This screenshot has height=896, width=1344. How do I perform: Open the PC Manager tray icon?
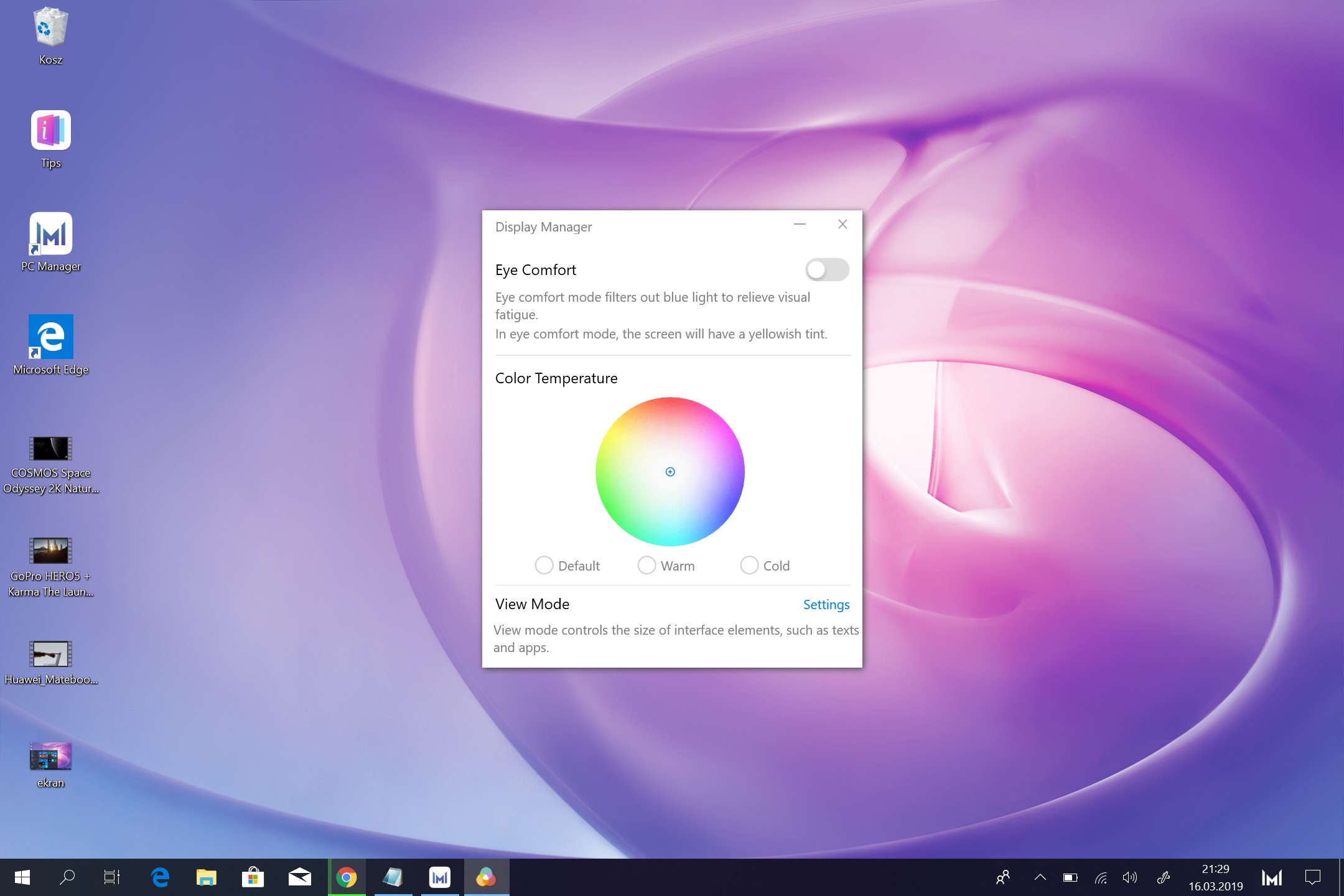pyautogui.click(x=1272, y=877)
